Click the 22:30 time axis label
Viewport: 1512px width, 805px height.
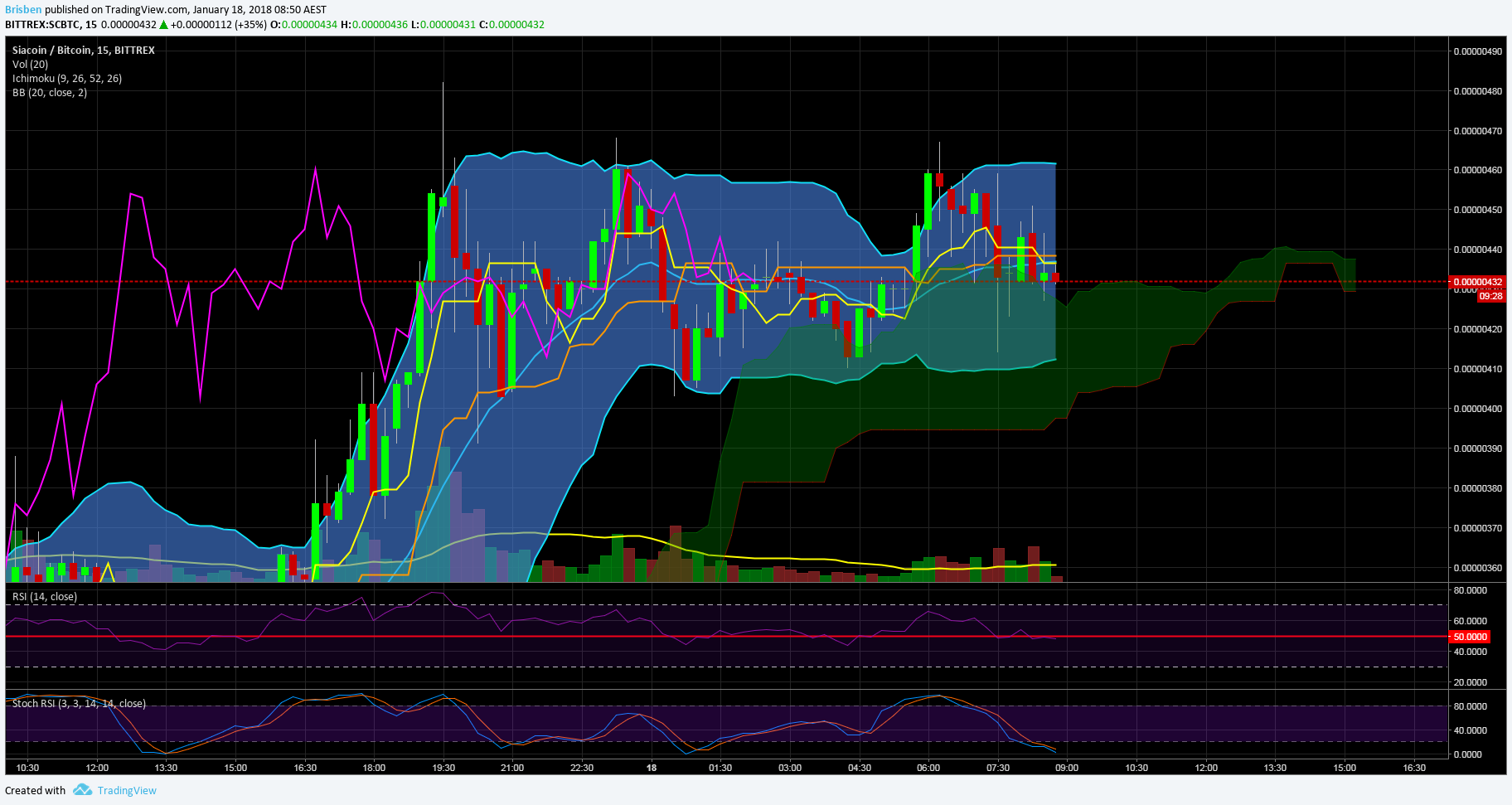click(x=582, y=768)
